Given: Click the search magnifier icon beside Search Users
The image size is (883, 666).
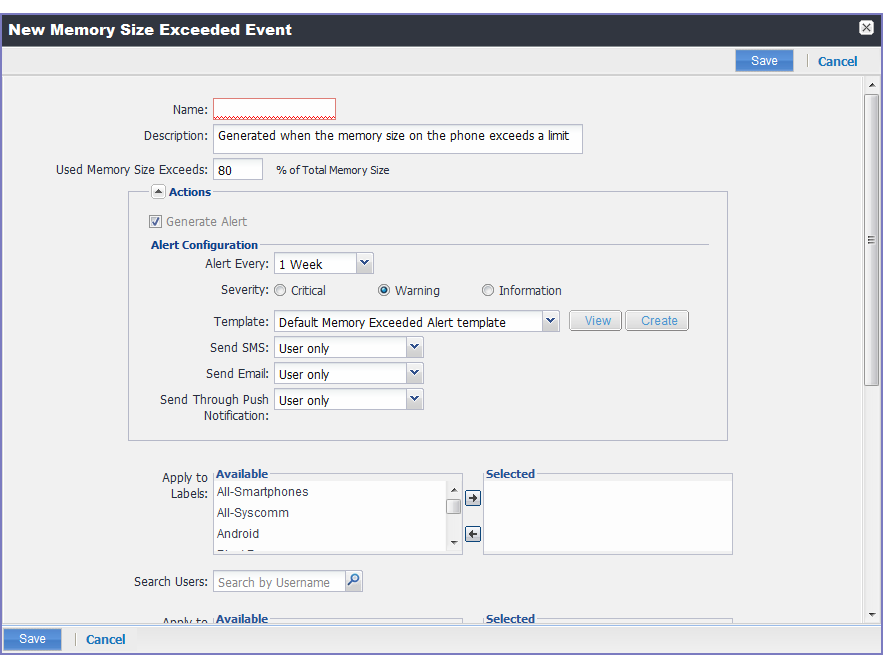Looking at the screenshot, I should tap(353, 581).
